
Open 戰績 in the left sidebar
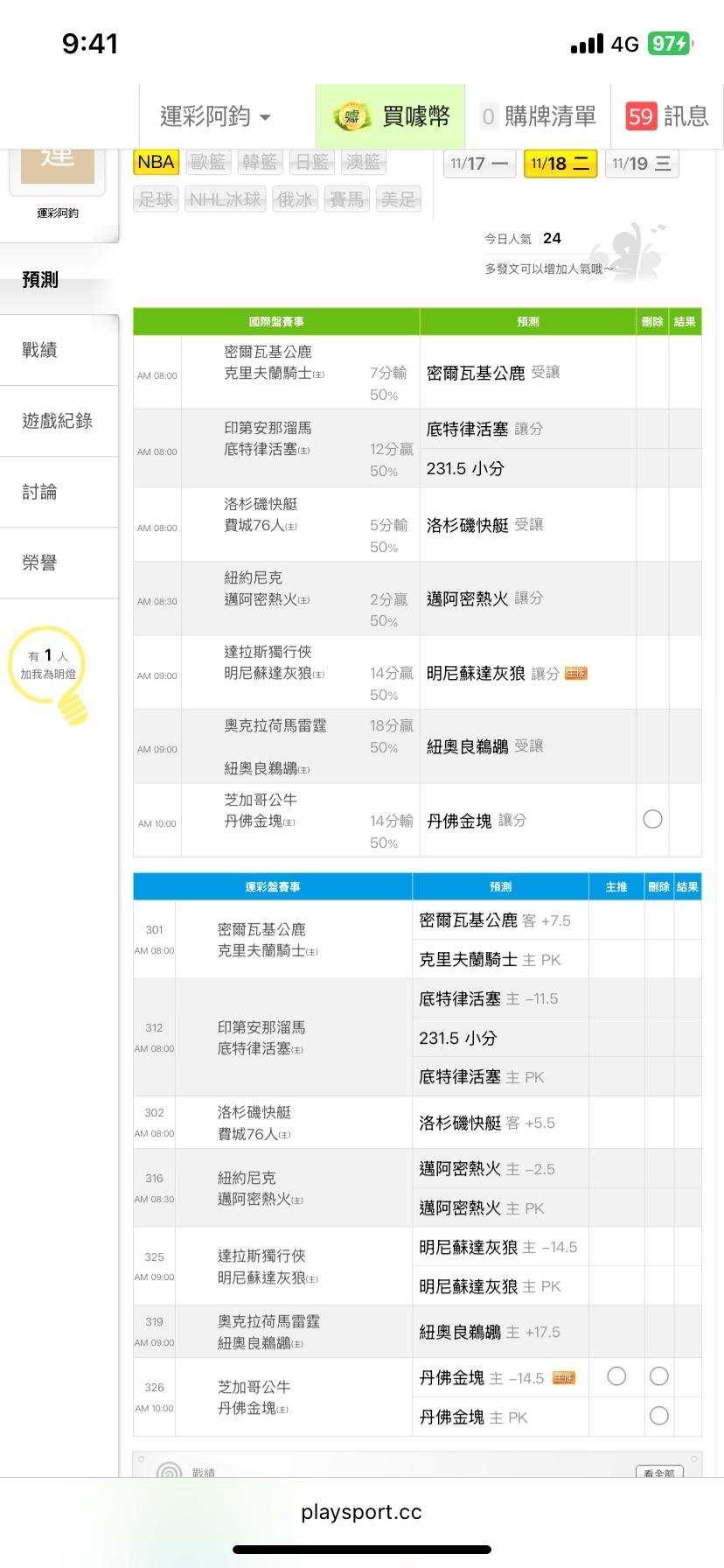pos(40,350)
